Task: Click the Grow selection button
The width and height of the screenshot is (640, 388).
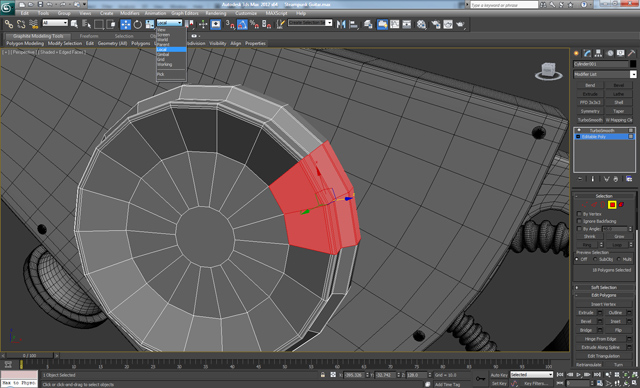Action: pyautogui.click(x=619, y=237)
